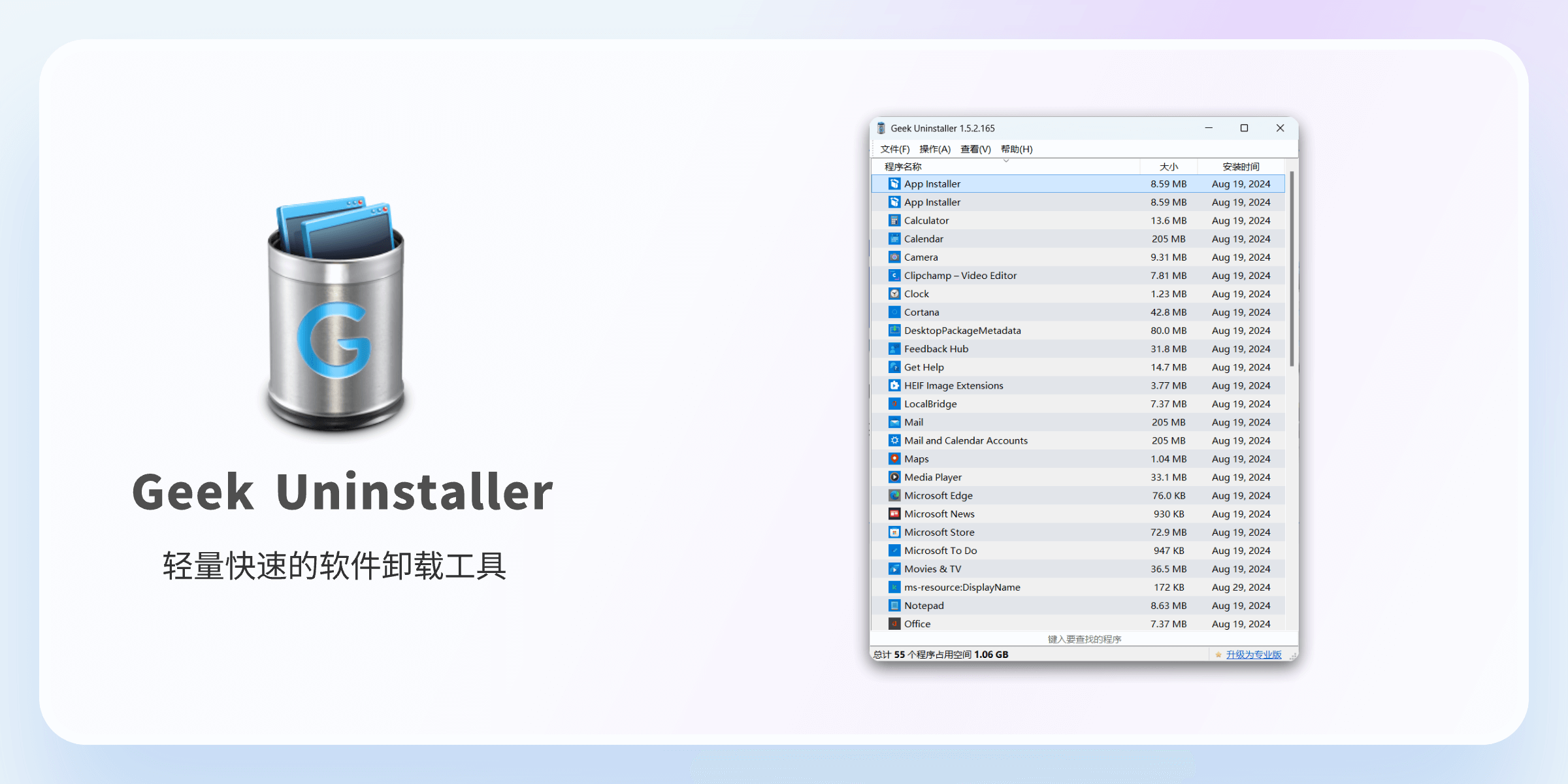Click the Aug 29, 2024 install date
The height and width of the screenshot is (784, 1568).
(1241, 587)
